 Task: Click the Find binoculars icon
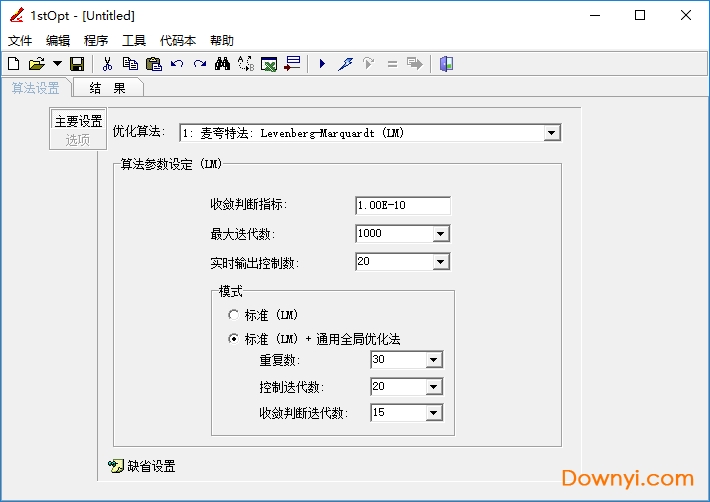pos(223,64)
